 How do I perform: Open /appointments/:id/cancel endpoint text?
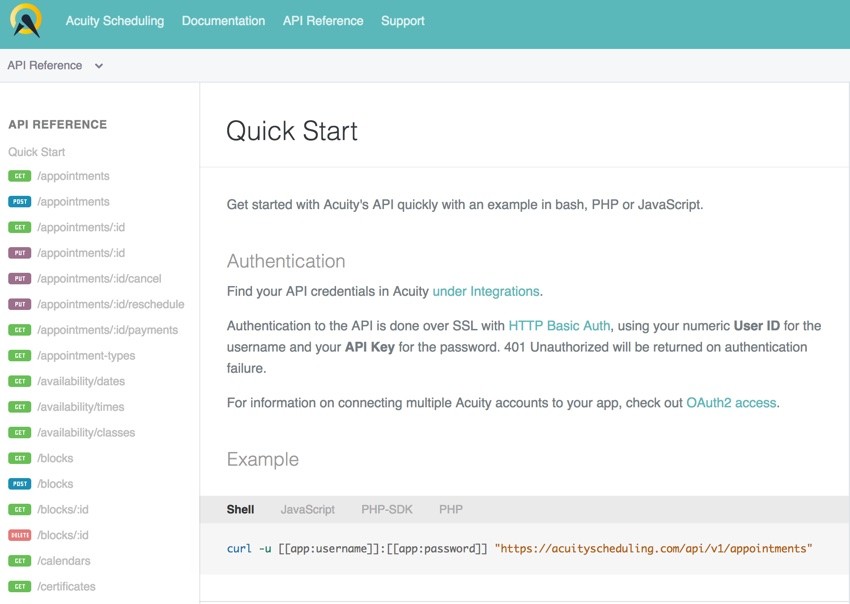pos(99,278)
